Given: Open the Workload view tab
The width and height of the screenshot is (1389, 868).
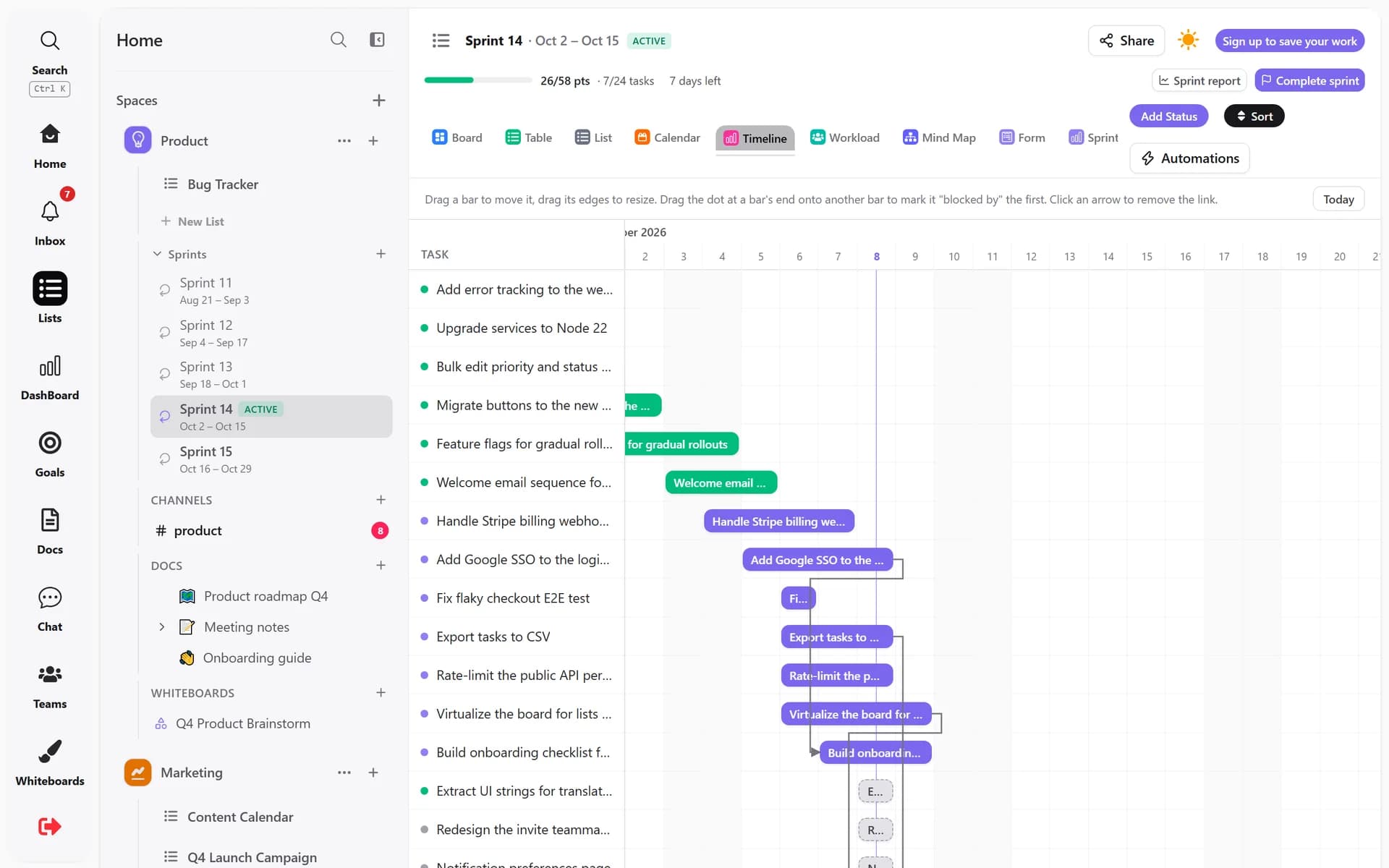Looking at the screenshot, I should [x=844, y=137].
